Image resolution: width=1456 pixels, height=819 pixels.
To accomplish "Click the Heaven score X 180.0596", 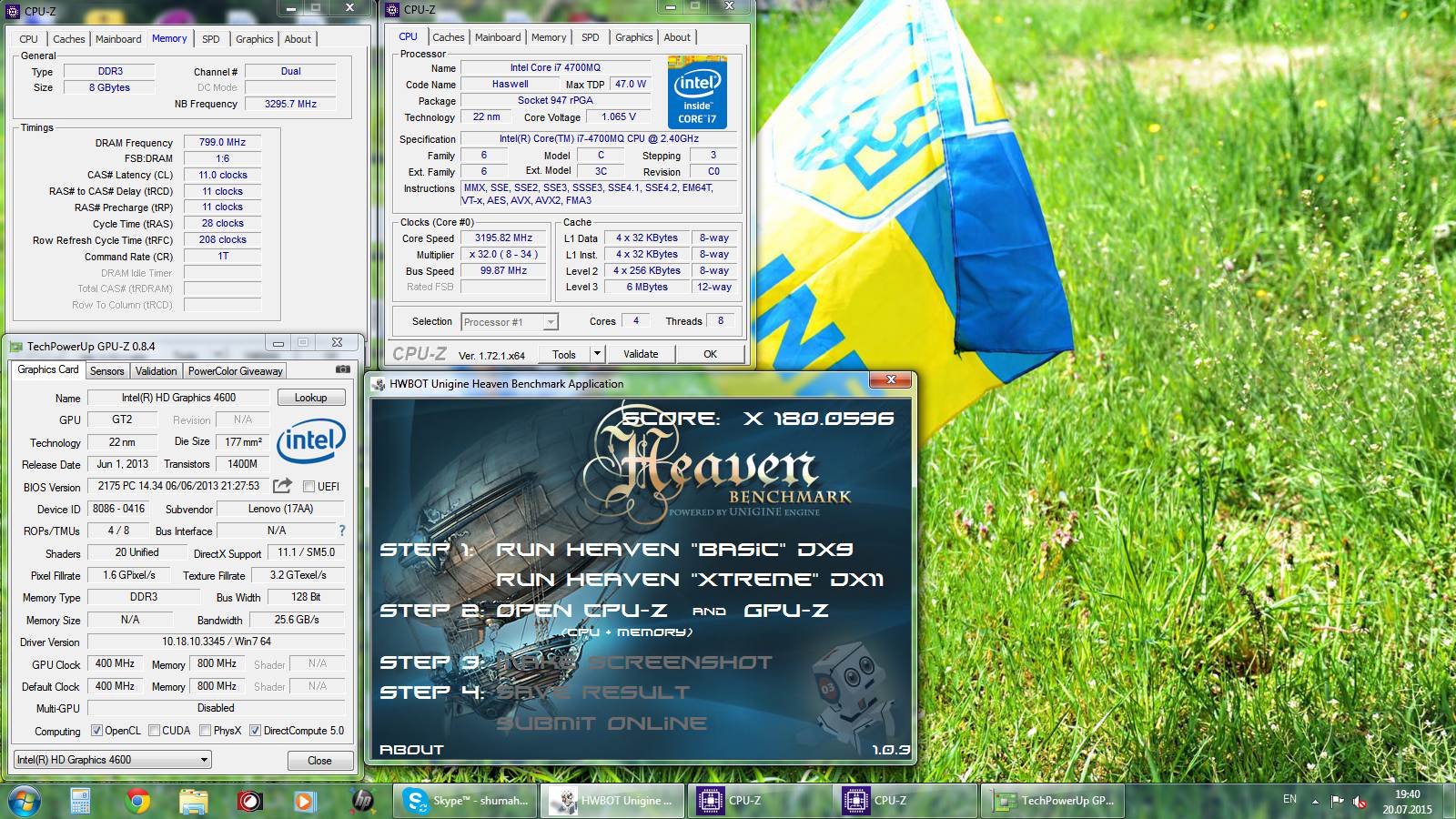I will [x=758, y=419].
